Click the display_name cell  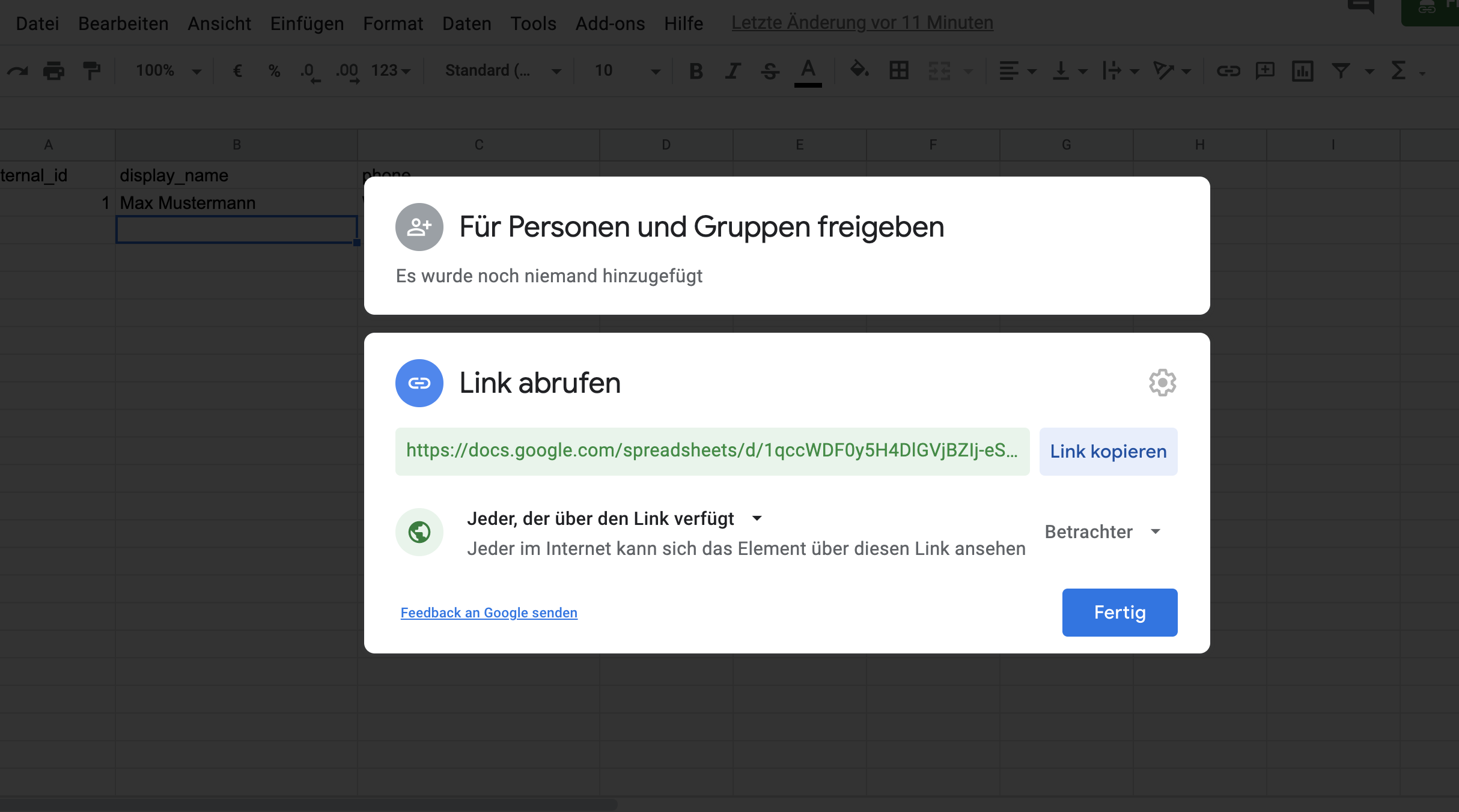point(237,175)
